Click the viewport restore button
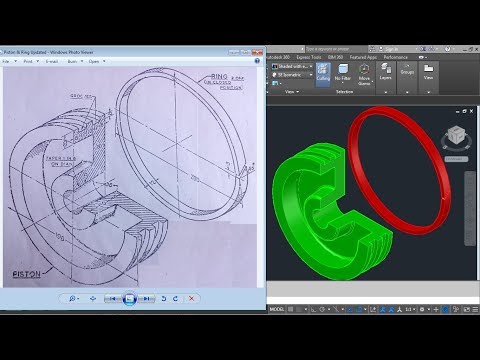 [x=464, y=111]
